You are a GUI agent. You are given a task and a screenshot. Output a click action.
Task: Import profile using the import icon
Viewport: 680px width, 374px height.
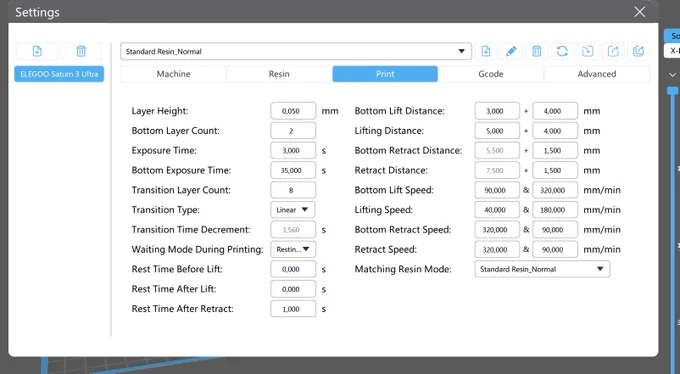click(588, 51)
